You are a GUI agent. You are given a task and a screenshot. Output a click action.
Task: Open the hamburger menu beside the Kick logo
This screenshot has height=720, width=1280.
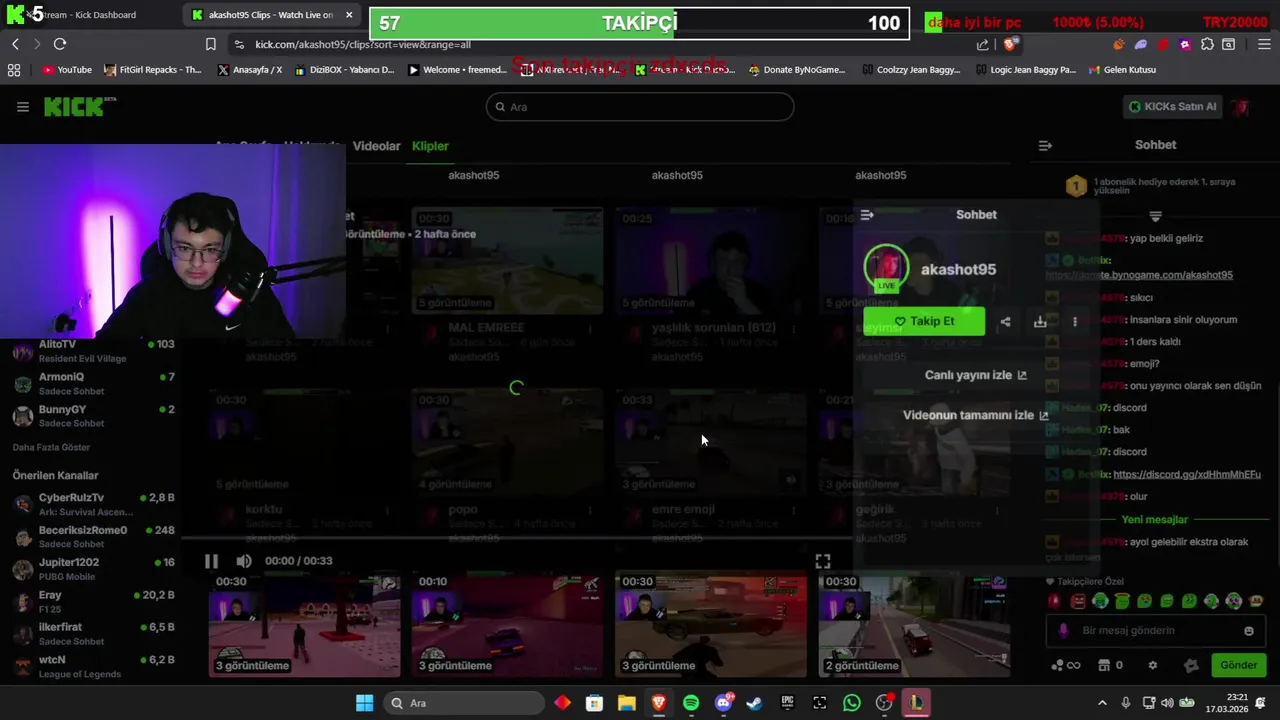[22, 107]
